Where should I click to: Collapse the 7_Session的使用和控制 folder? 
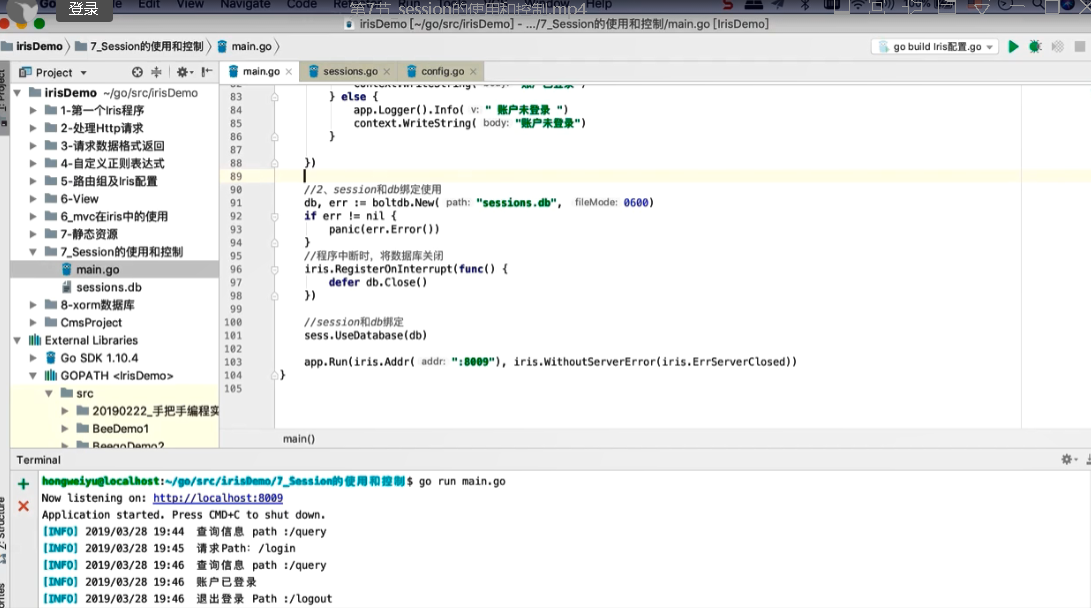pos(34,252)
